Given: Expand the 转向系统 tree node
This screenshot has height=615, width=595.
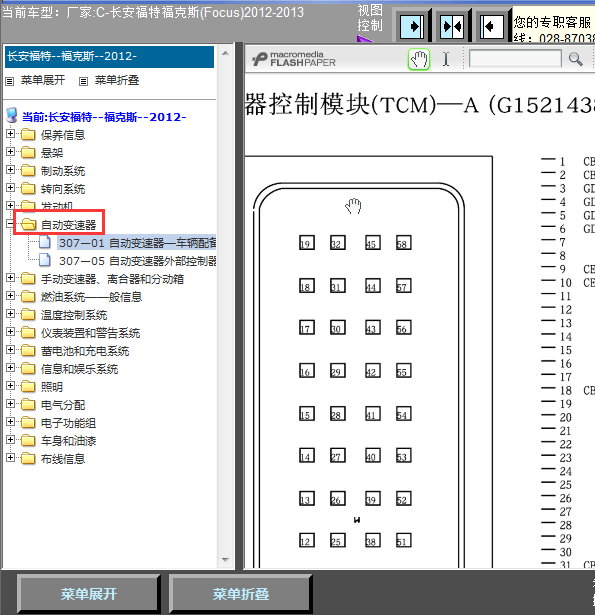Looking at the screenshot, I should coord(10,188).
